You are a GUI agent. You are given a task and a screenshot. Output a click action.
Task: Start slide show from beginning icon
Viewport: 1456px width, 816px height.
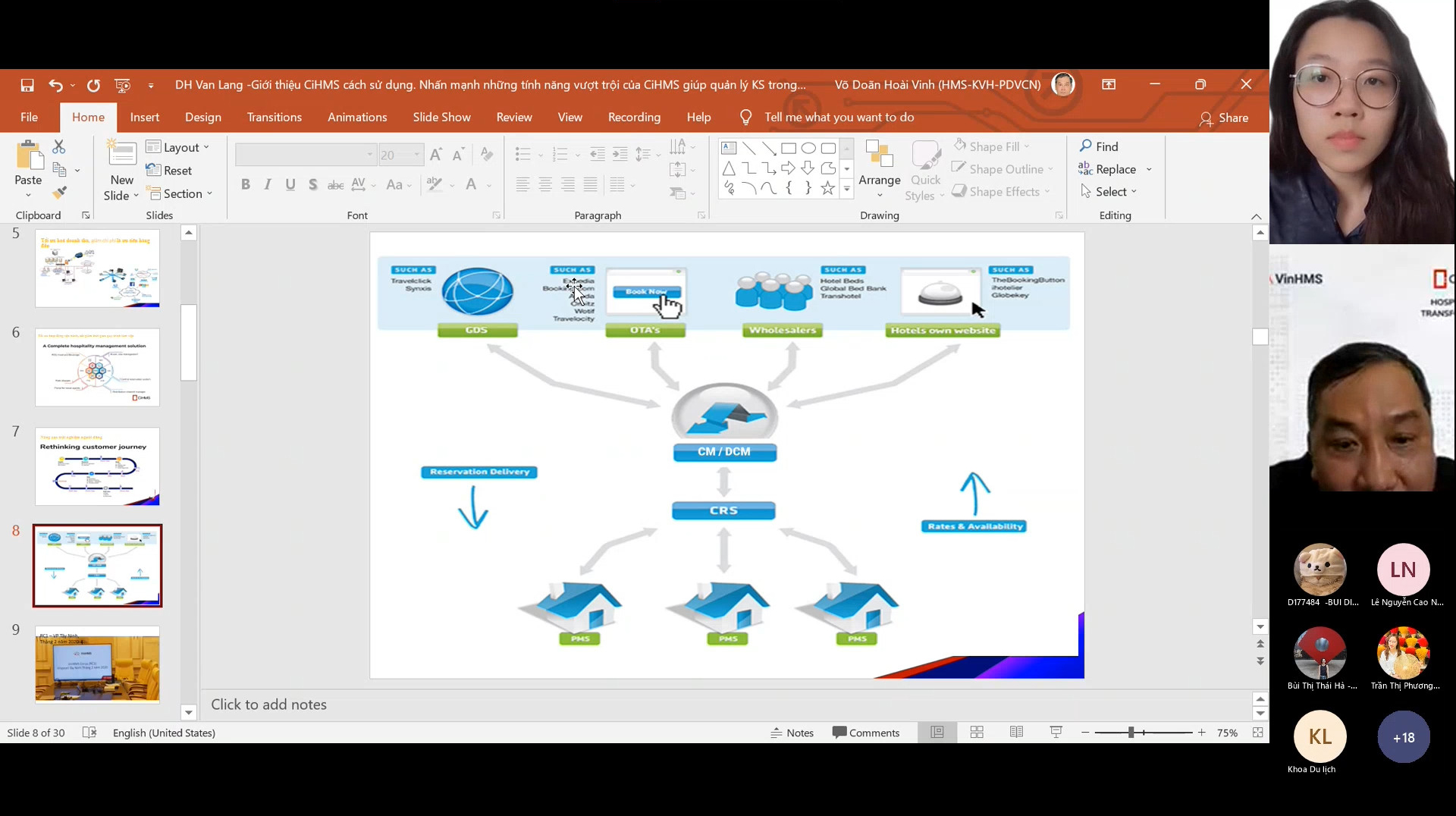click(122, 85)
